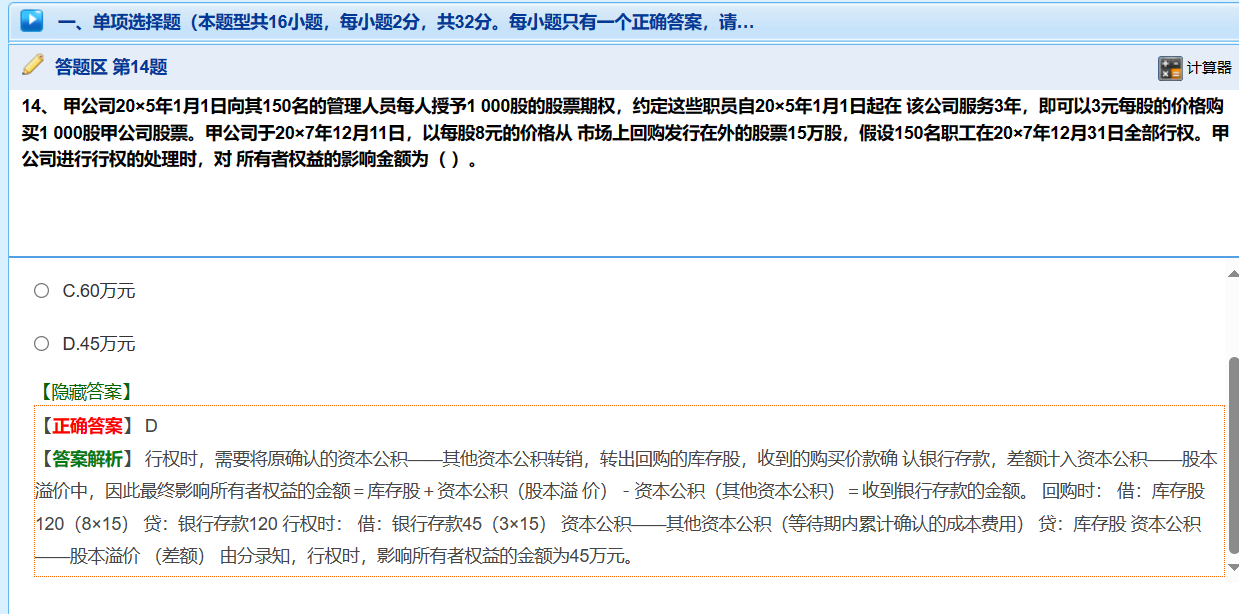The height and width of the screenshot is (614, 1239).
Task: Choose the option text D.45万元
Action: click(x=98, y=344)
